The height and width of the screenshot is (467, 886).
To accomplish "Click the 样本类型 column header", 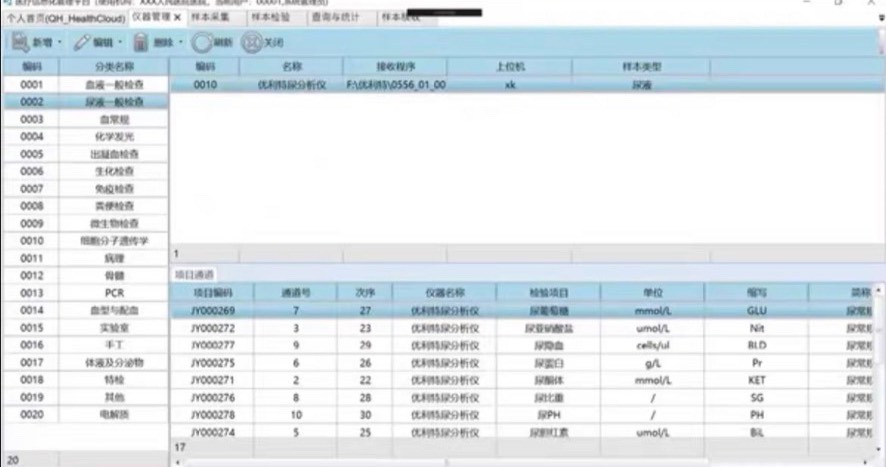I will point(641,67).
